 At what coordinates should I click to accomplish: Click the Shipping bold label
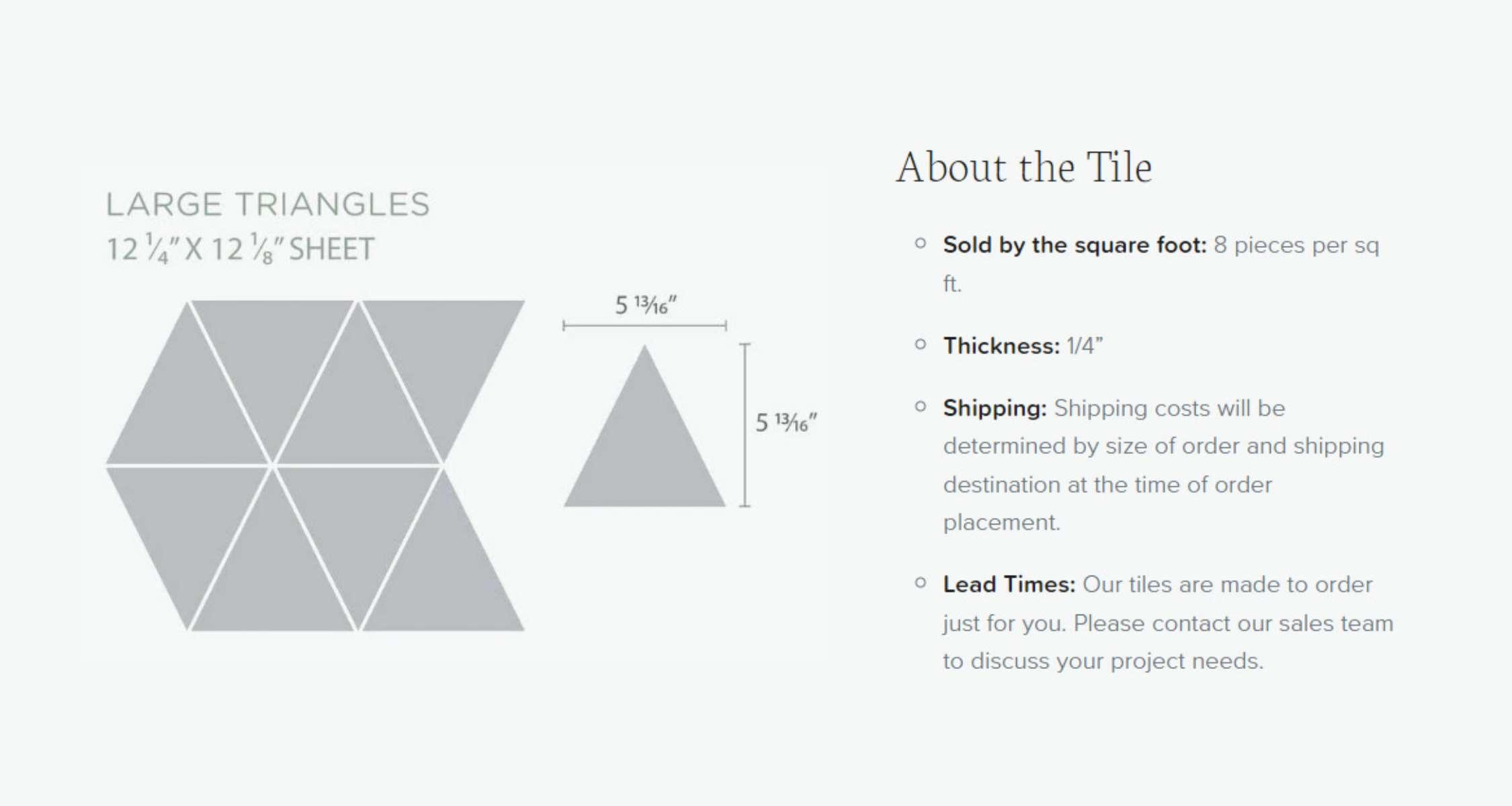[x=995, y=408]
